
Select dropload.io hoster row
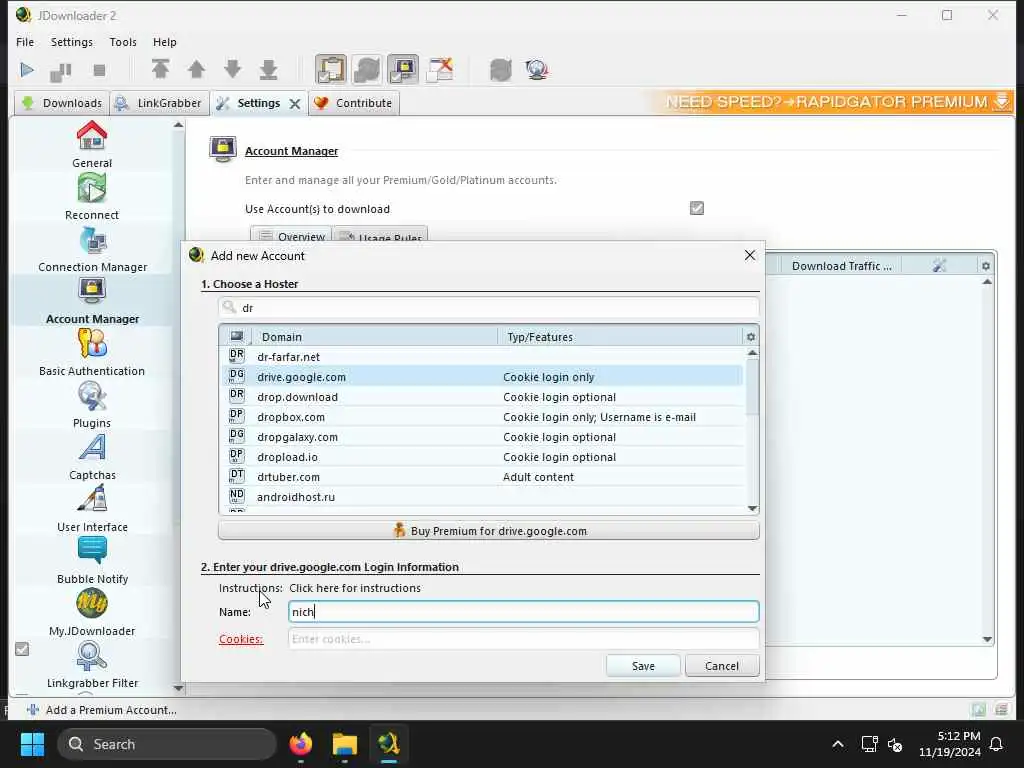[482, 457]
